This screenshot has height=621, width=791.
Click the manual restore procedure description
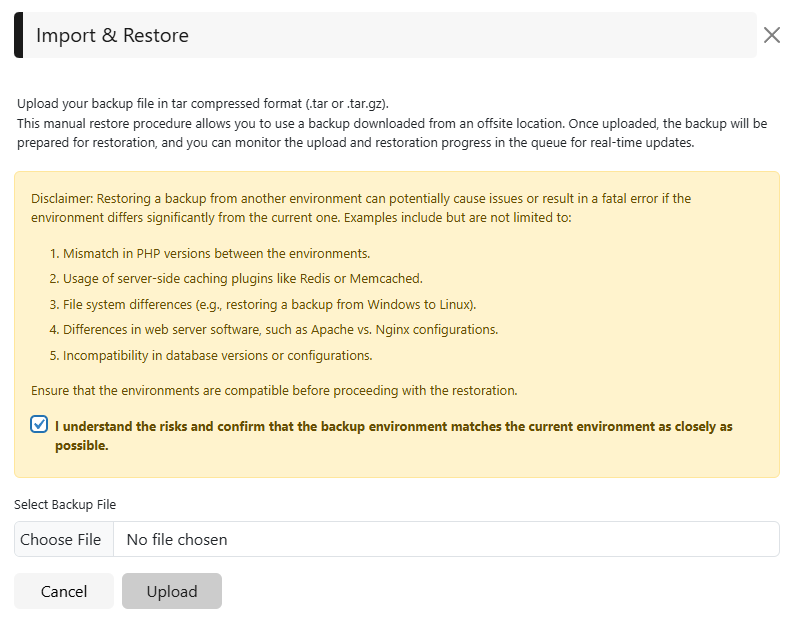(x=391, y=133)
